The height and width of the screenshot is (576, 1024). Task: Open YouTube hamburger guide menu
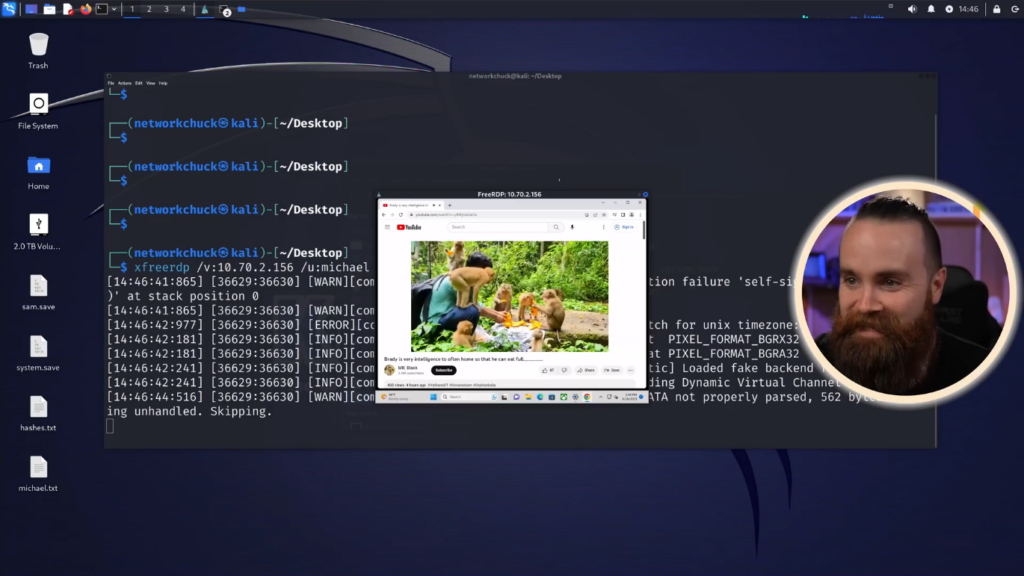(387, 227)
